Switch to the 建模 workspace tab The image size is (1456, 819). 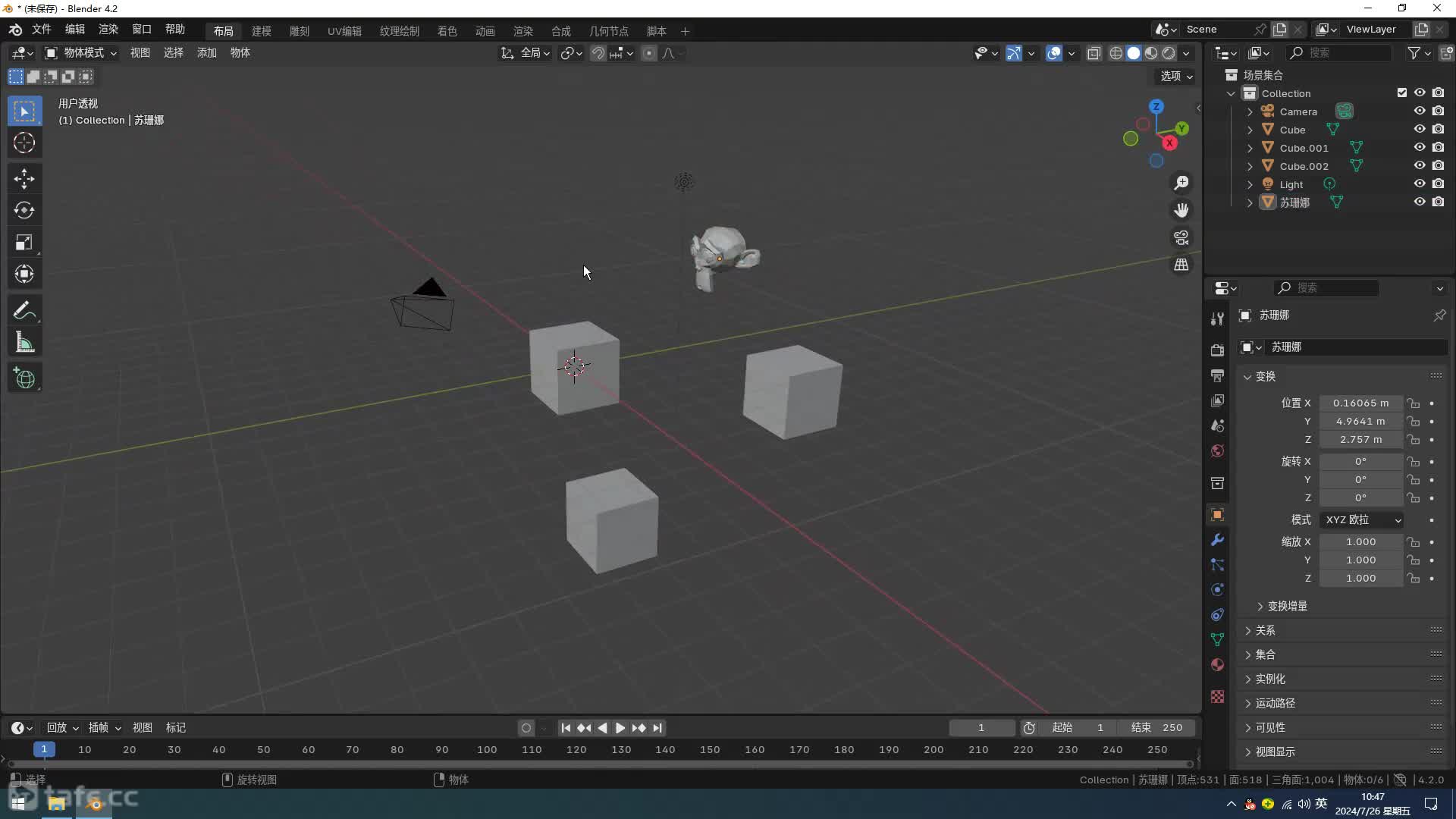pos(262,31)
